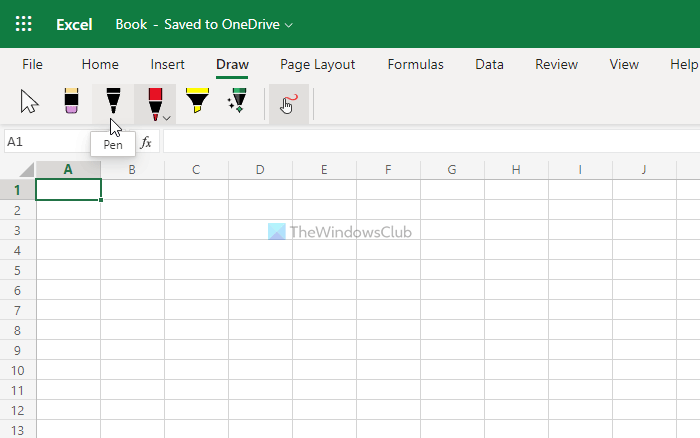Open the Formulas tab
The height and width of the screenshot is (438, 700).
(x=416, y=64)
